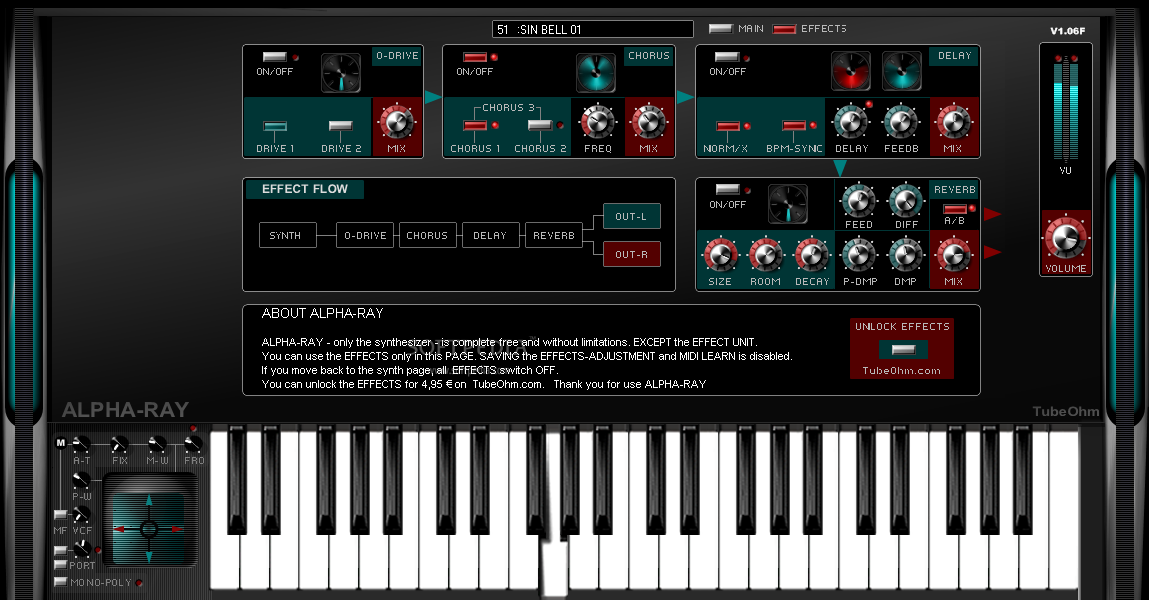Click the preset name field SIN BELL 01

pos(592,29)
